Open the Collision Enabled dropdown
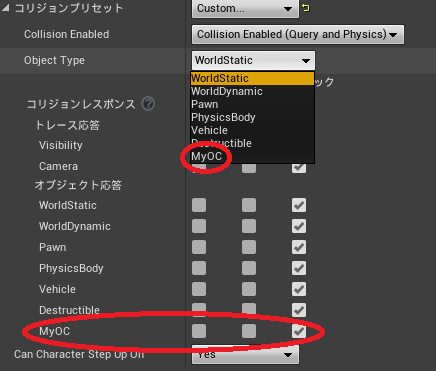Screen dimensions: 436x371 (x=298, y=34)
